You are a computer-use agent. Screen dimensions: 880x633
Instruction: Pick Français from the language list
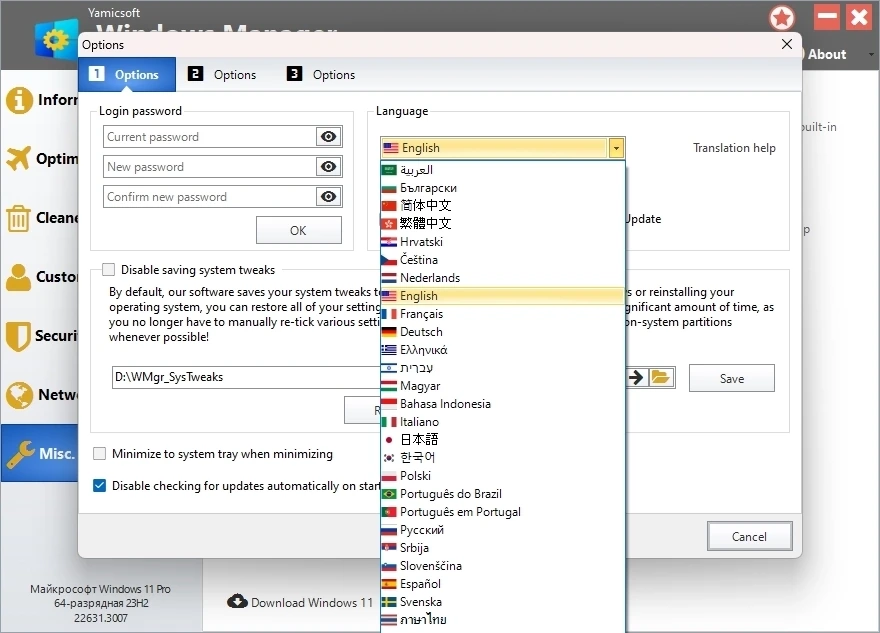coord(503,314)
